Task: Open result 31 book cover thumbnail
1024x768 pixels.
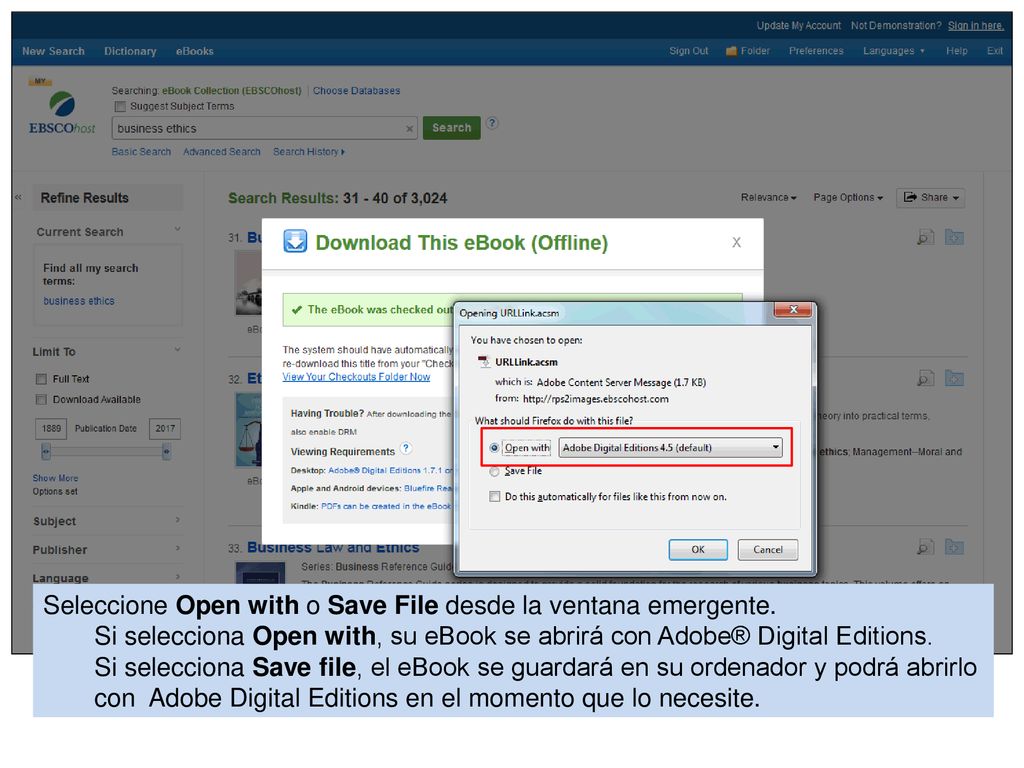Action: tap(248, 283)
